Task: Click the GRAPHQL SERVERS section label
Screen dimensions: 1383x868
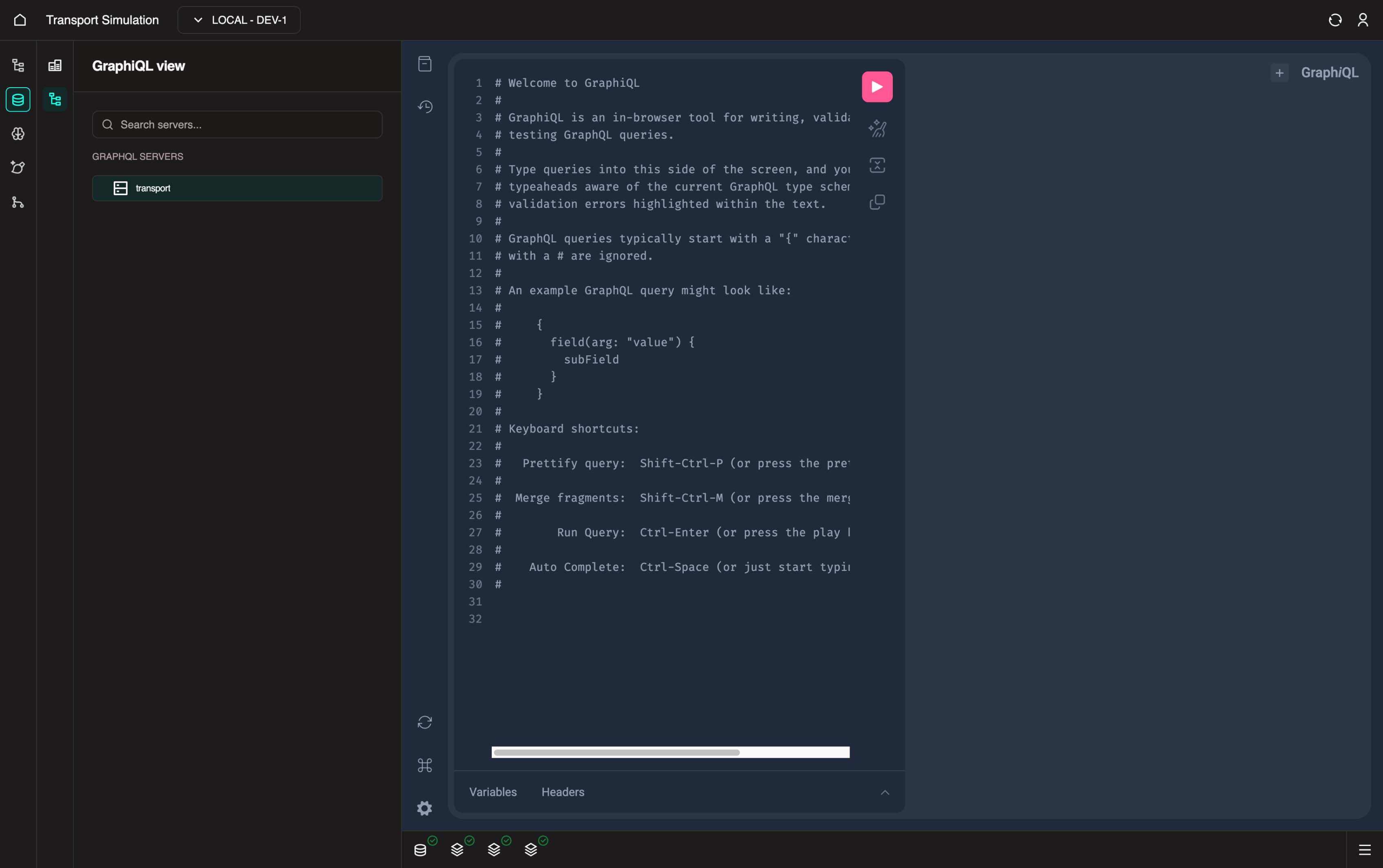Action: click(x=138, y=157)
